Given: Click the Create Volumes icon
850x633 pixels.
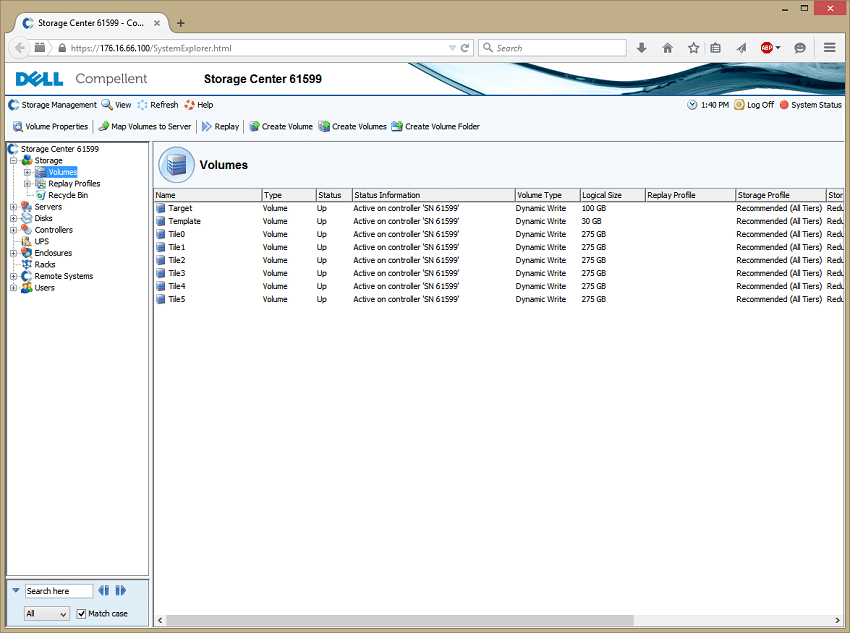Looking at the screenshot, I should 324,126.
